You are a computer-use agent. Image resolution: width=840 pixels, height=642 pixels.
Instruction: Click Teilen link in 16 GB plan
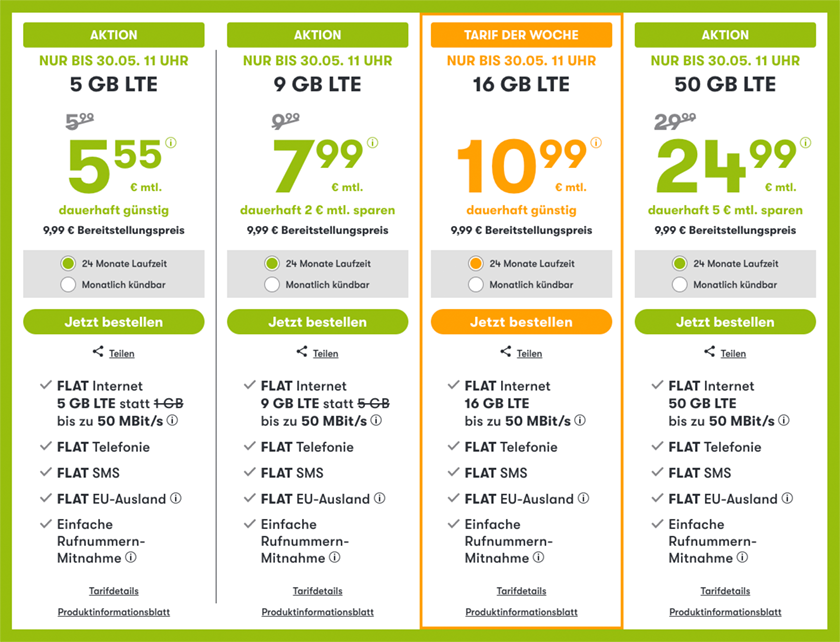529,353
